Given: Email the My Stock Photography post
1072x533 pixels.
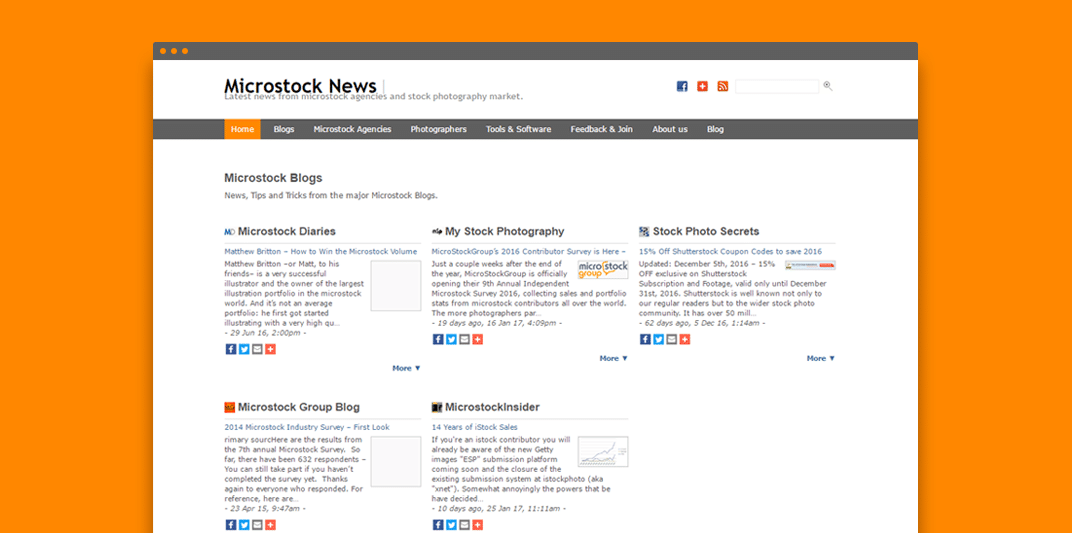Looking at the screenshot, I should [x=464, y=340].
